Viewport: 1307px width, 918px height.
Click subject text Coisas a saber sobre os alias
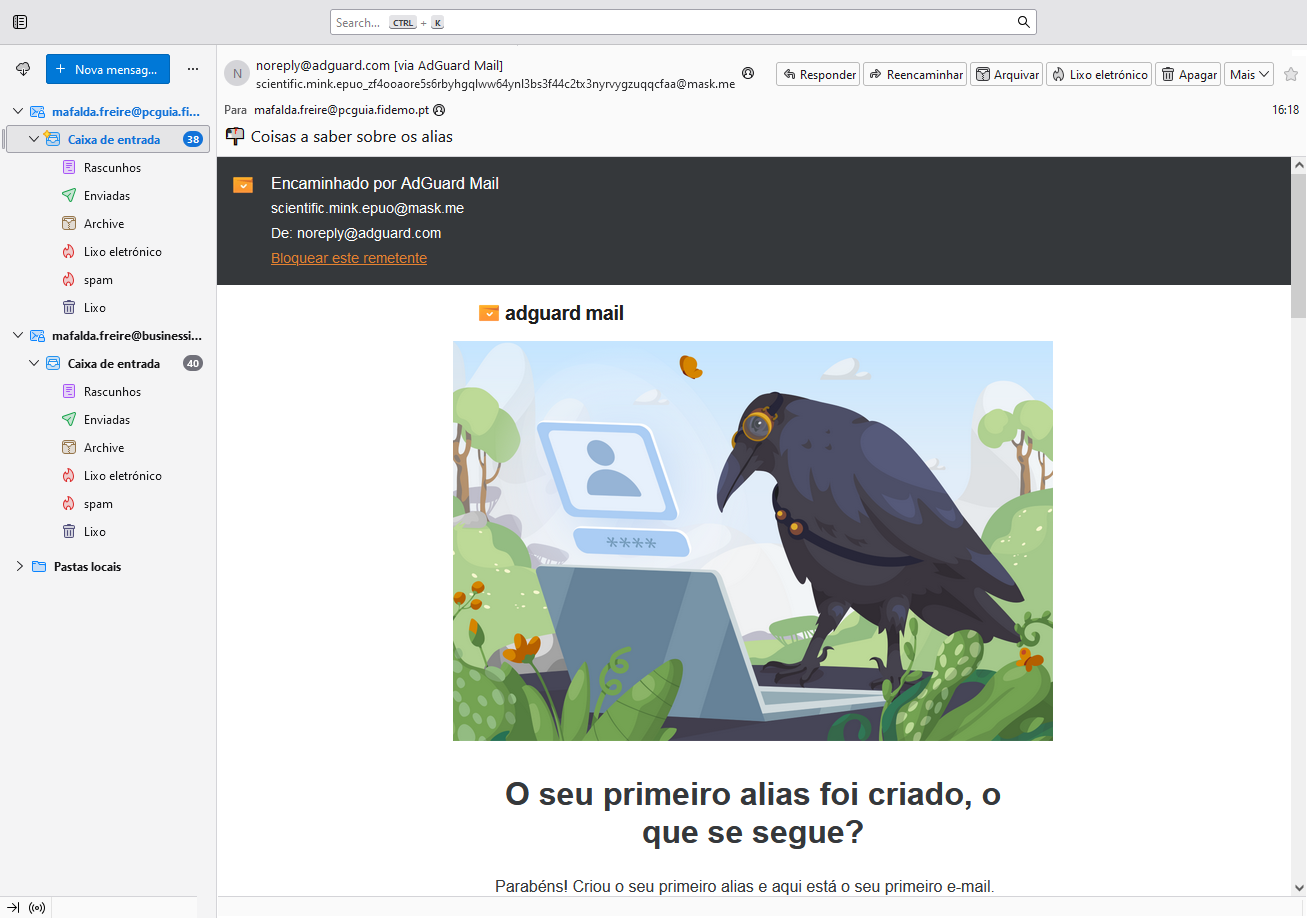click(352, 137)
